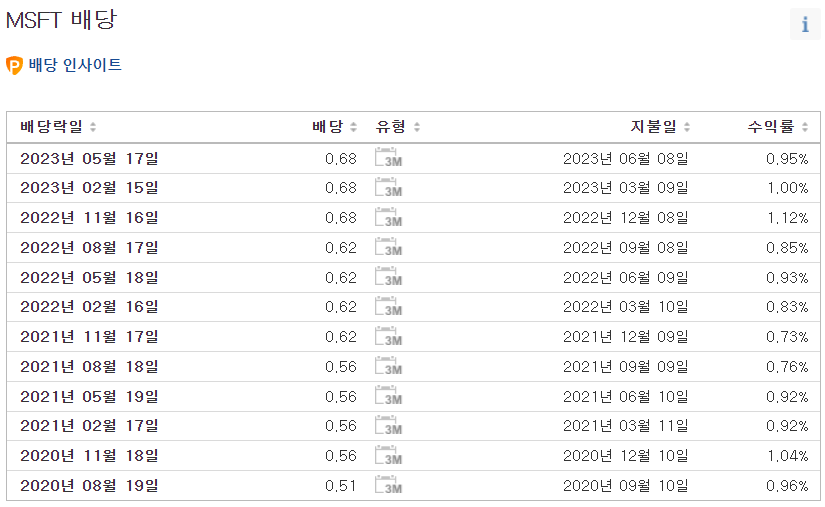Click the 0.95% yield value
825x507 pixels.
point(787,158)
